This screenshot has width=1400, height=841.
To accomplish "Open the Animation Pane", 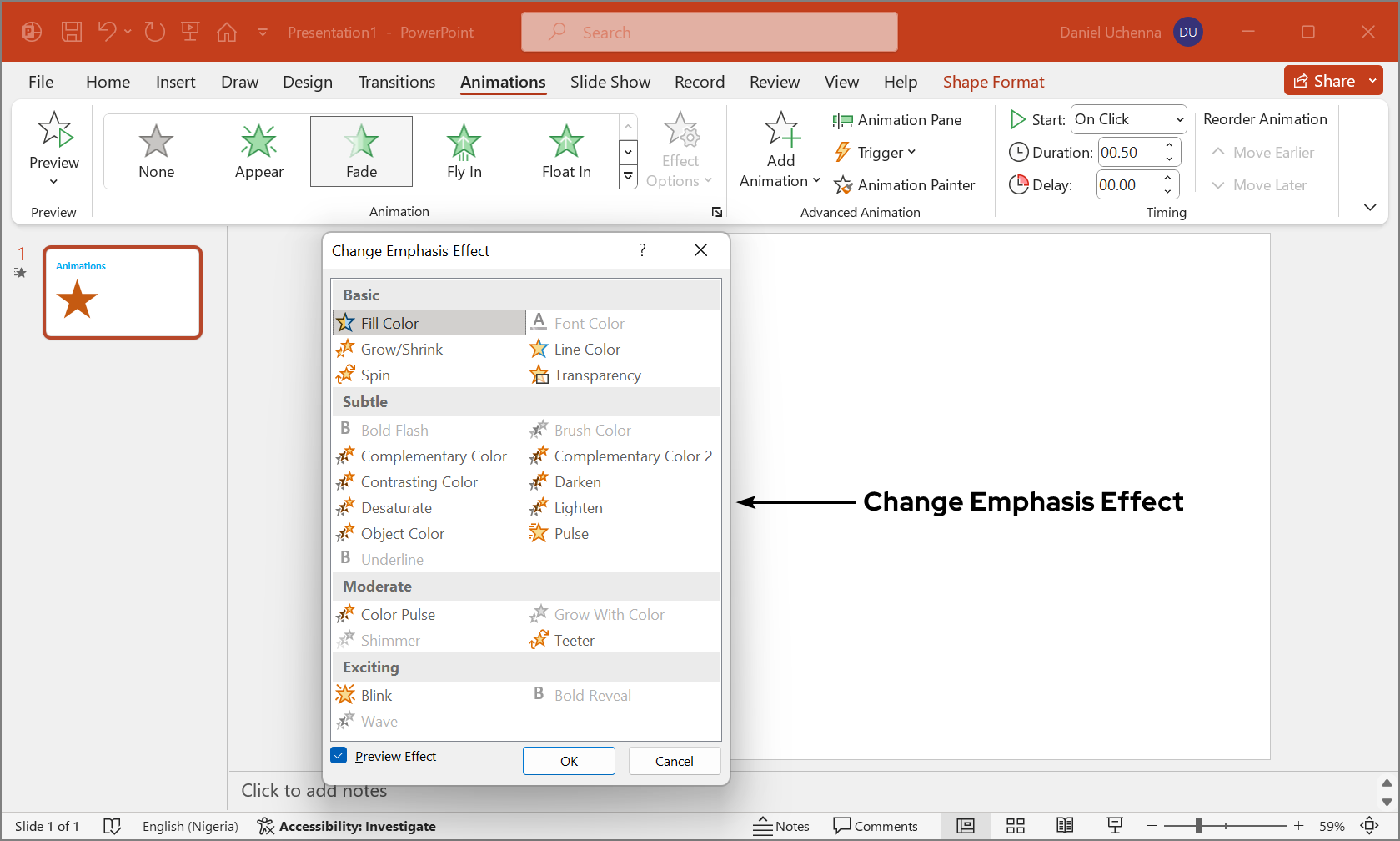I will point(897,120).
